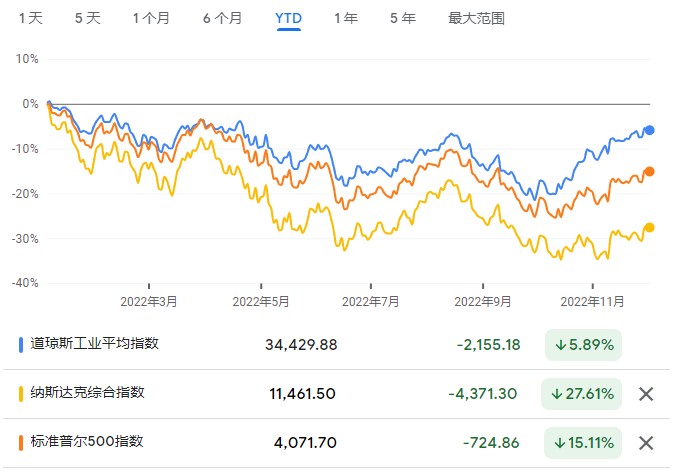The width and height of the screenshot is (674, 474).
Task: Click the orange color bar beside 标准普尔500指数
Action: 21,443
